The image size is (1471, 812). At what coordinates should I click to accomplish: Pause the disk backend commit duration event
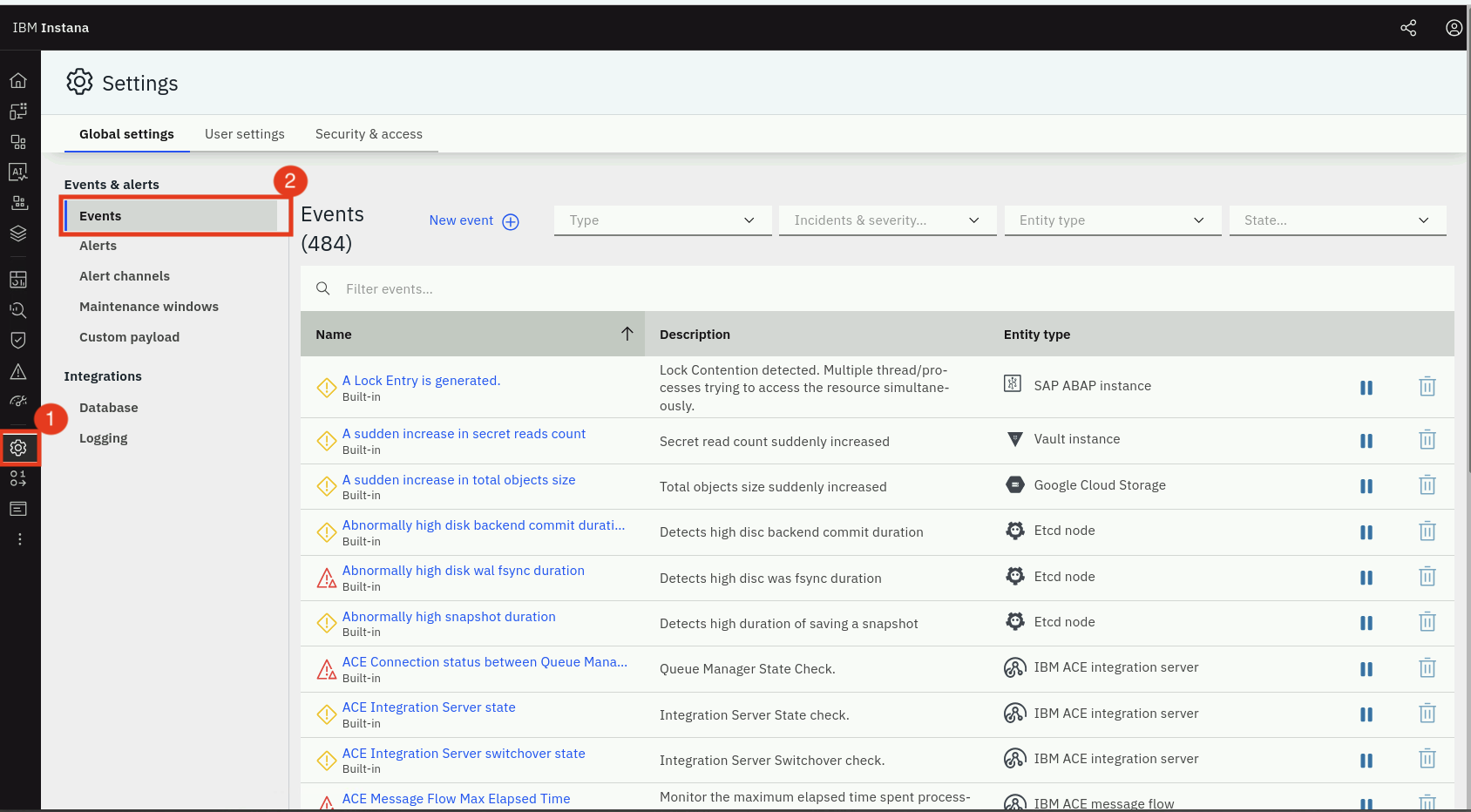point(1366,532)
